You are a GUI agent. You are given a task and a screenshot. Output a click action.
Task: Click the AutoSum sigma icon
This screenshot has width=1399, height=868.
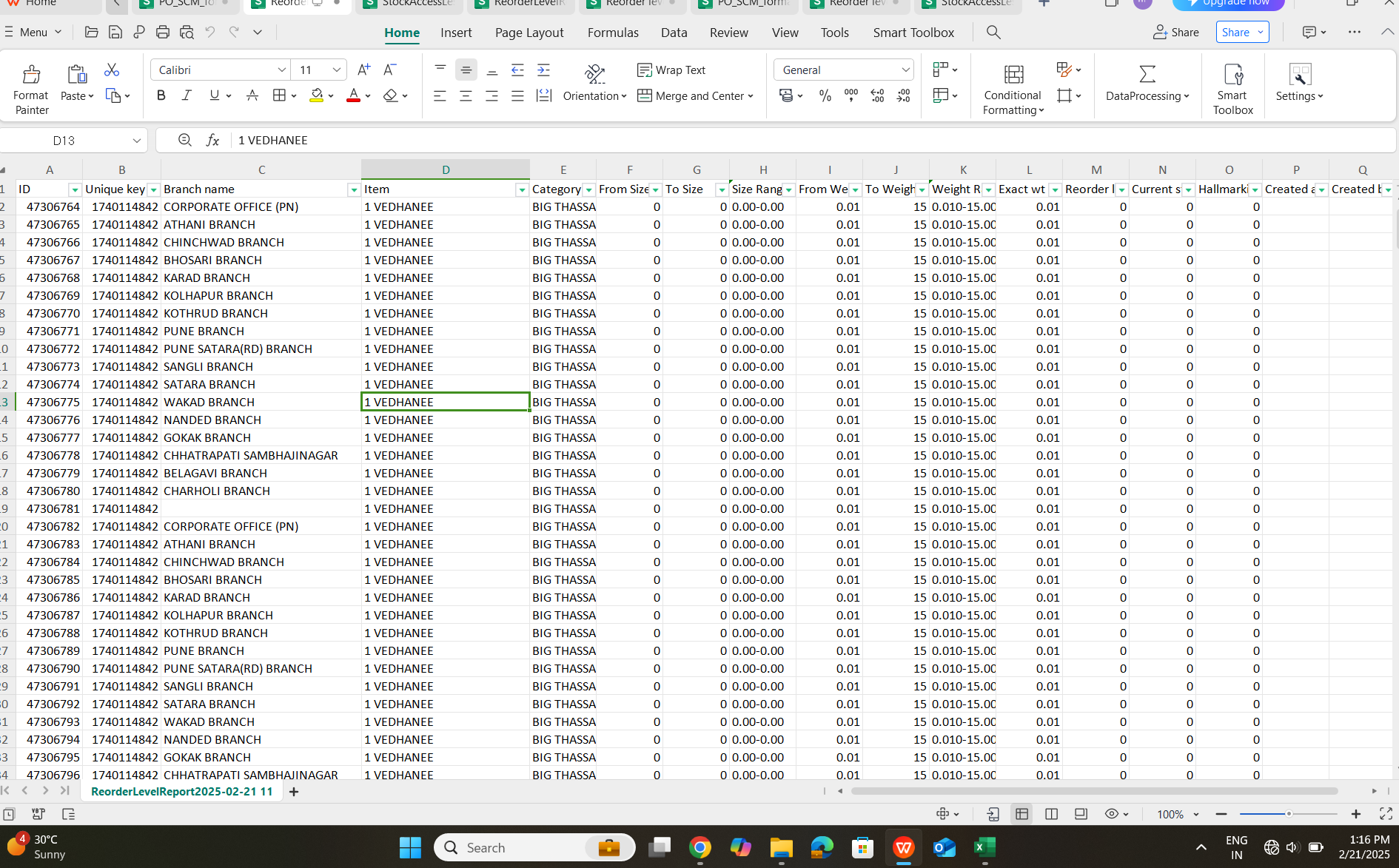1147,74
